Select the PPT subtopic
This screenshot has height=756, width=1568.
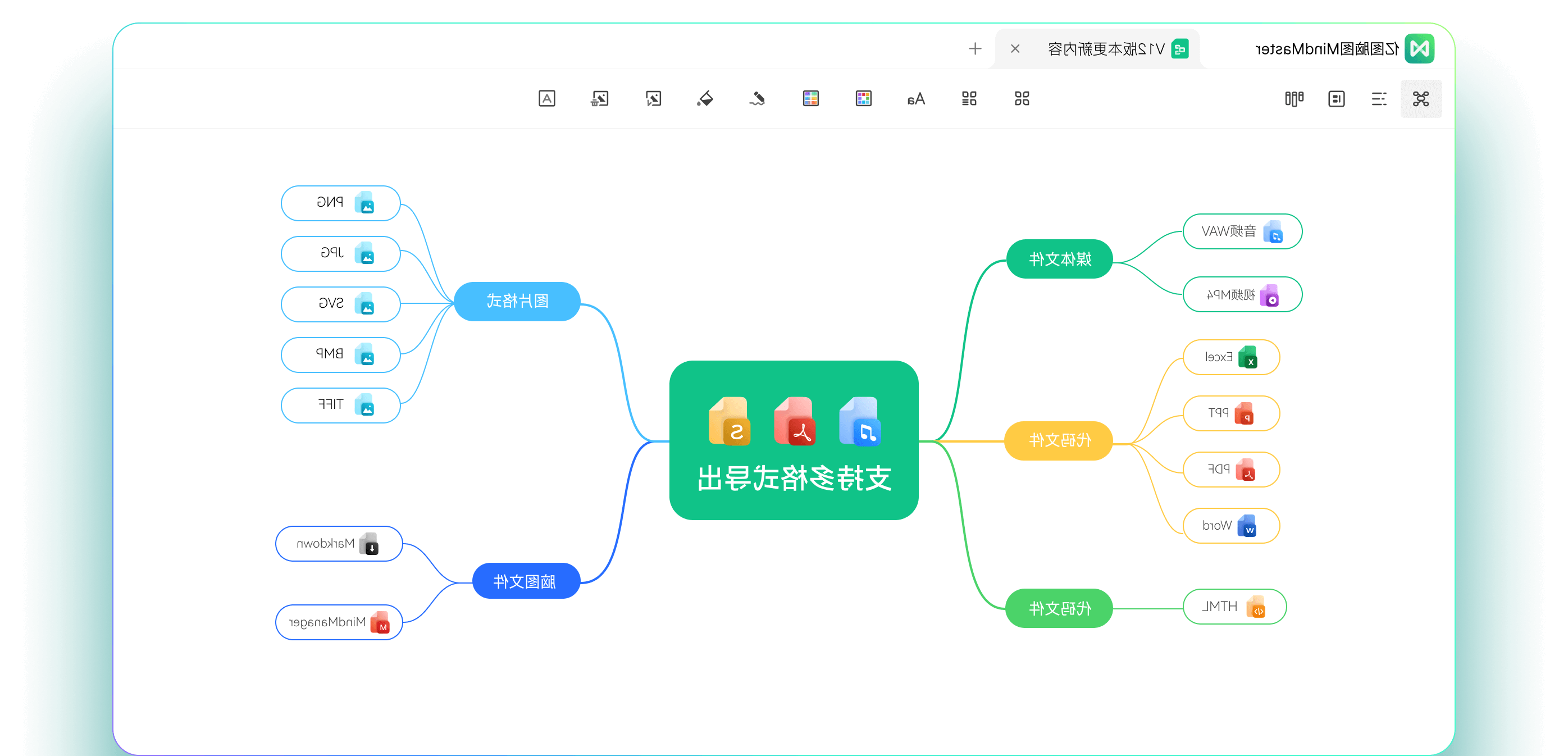[1232, 413]
